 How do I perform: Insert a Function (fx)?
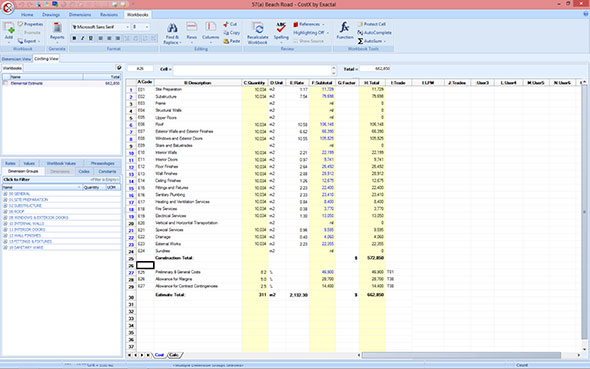[345, 31]
